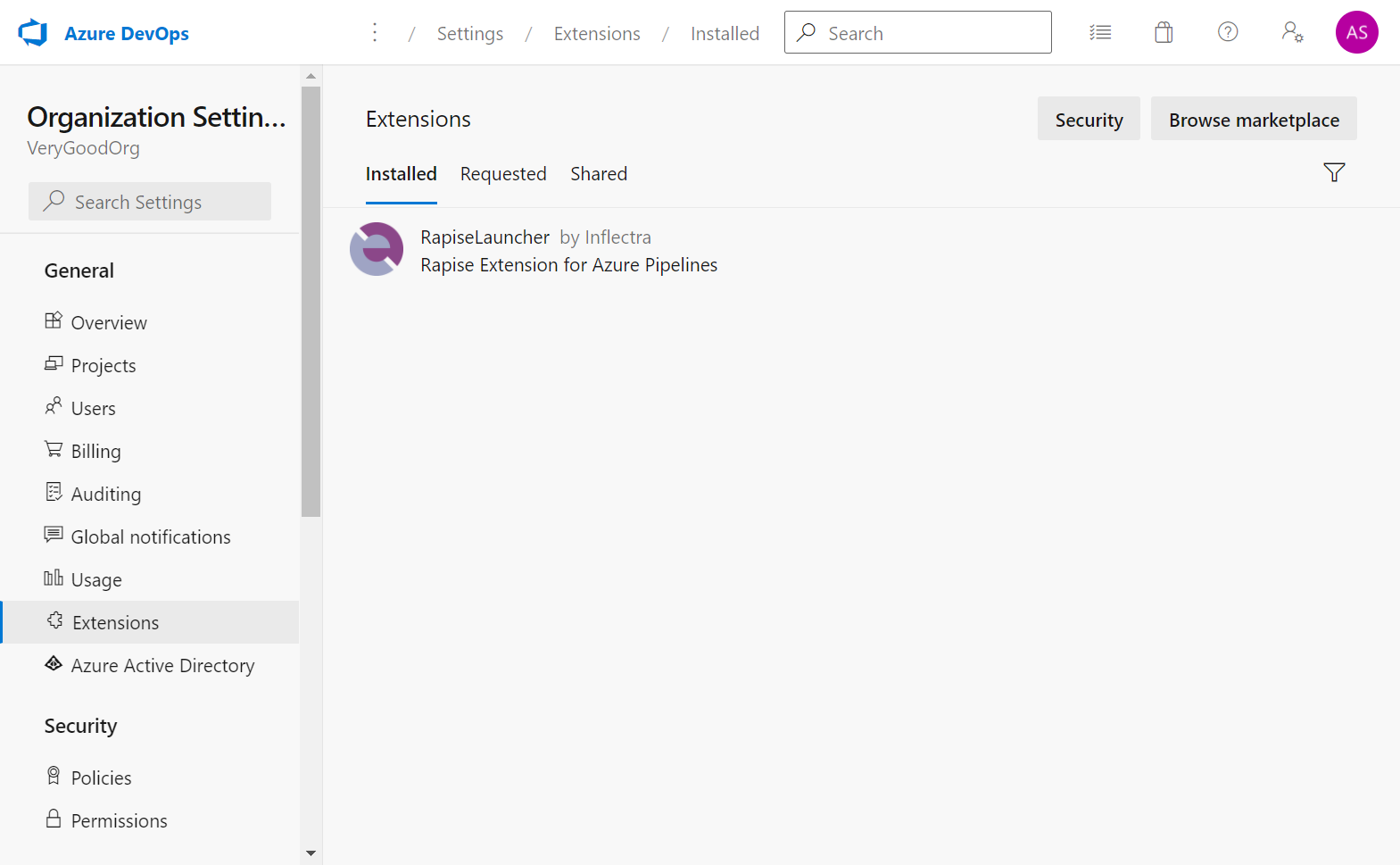Click the Policies ribbon icon

click(x=54, y=776)
